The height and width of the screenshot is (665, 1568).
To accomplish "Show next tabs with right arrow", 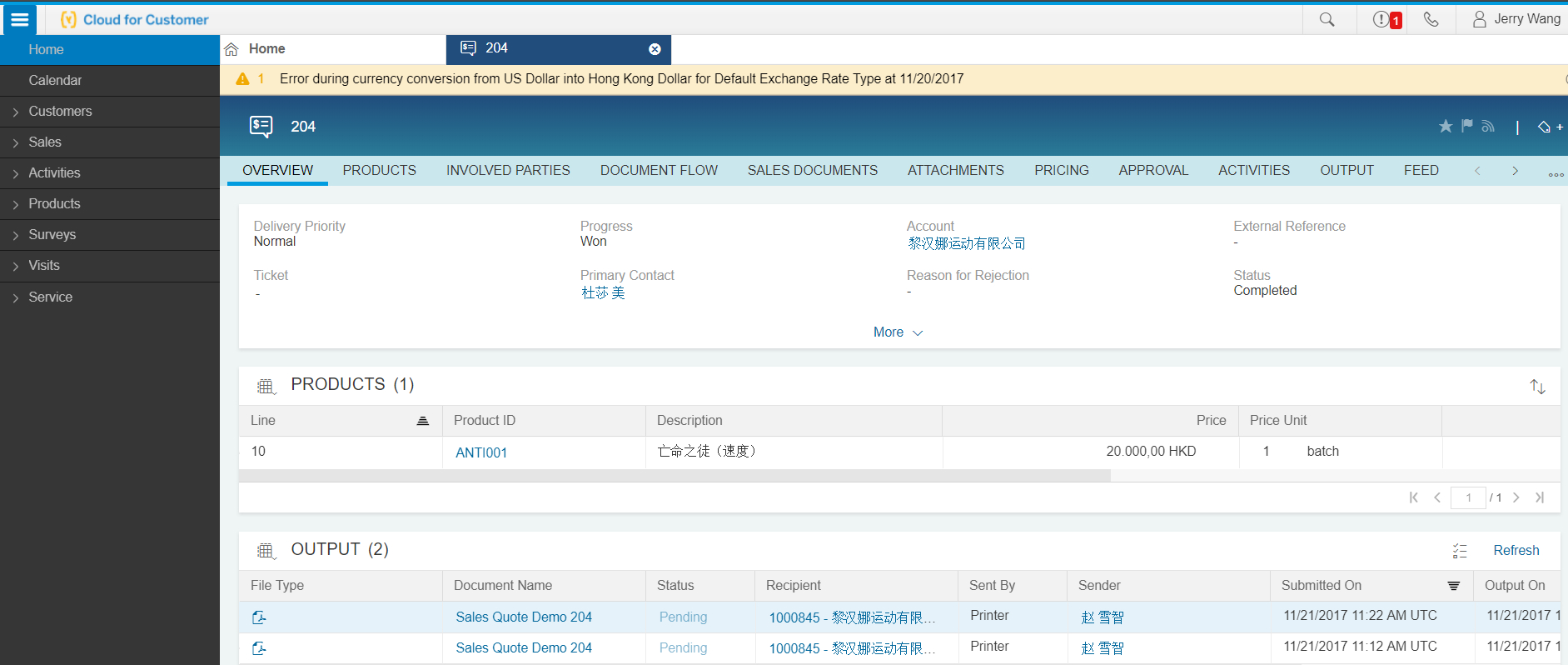I will 1515,171.
